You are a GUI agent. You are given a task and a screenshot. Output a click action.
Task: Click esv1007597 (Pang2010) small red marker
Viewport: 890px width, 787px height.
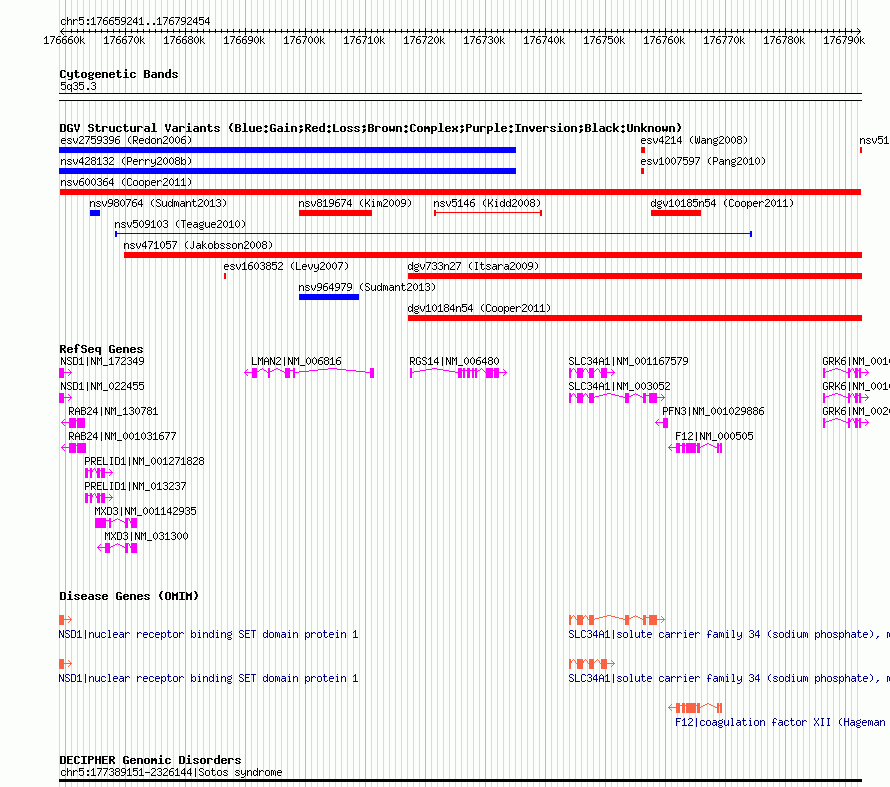(643, 171)
